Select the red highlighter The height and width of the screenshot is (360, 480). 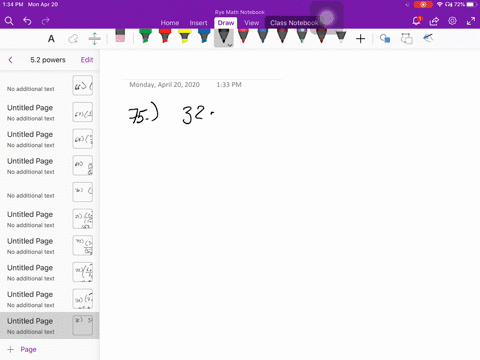point(165,36)
